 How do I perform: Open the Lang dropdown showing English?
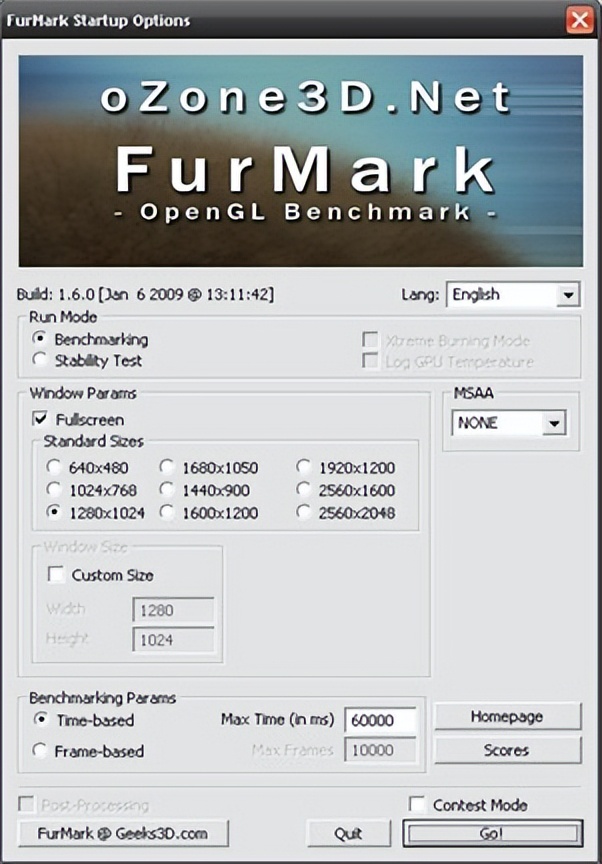[513, 295]
